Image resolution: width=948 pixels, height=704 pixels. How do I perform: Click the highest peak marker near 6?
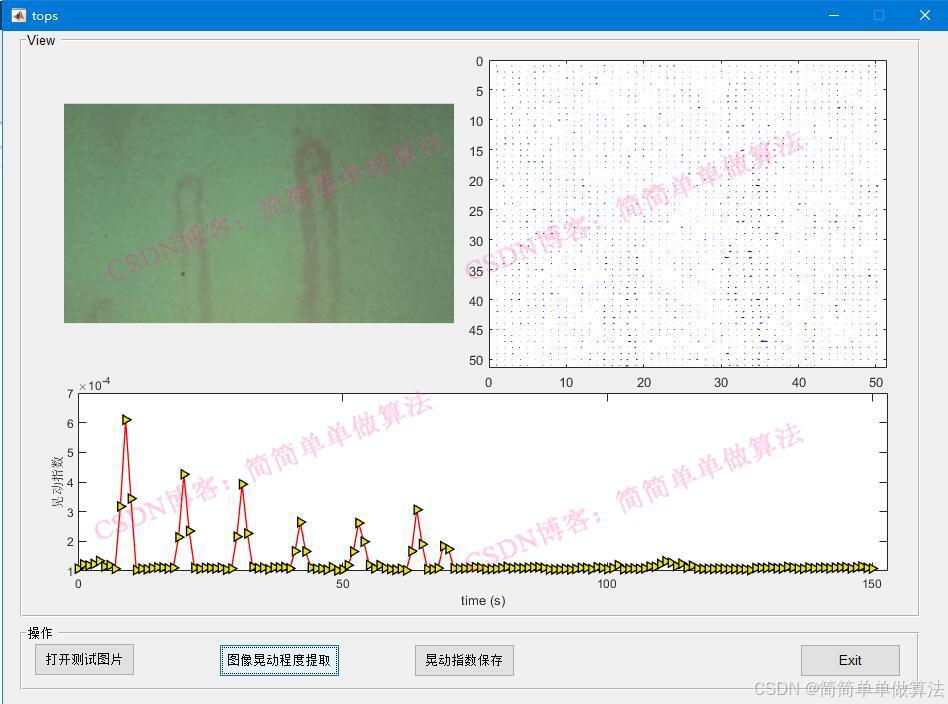click(127, 420)
